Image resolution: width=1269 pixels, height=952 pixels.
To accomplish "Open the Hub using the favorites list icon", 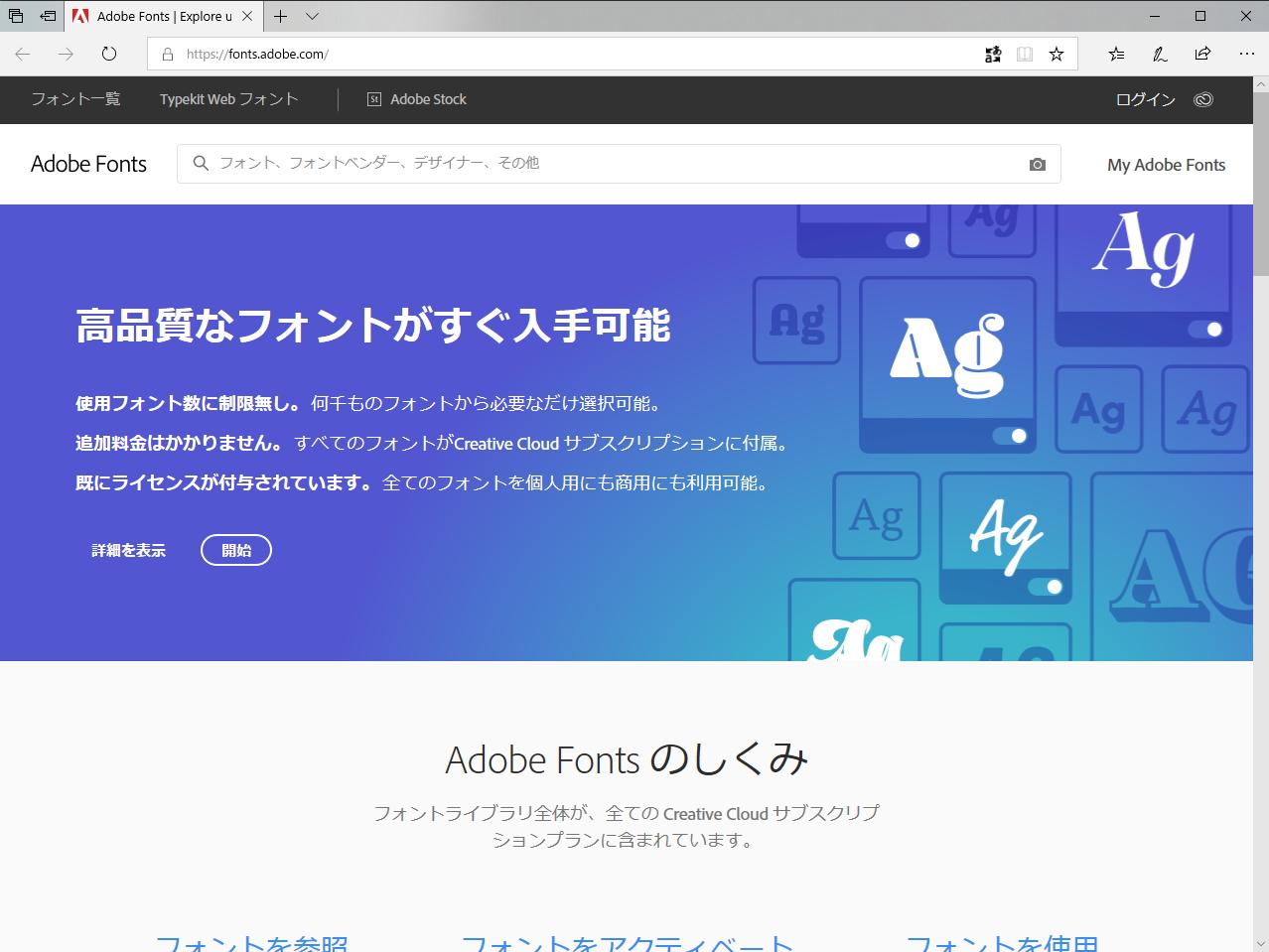I will (x=1116, y=54).
